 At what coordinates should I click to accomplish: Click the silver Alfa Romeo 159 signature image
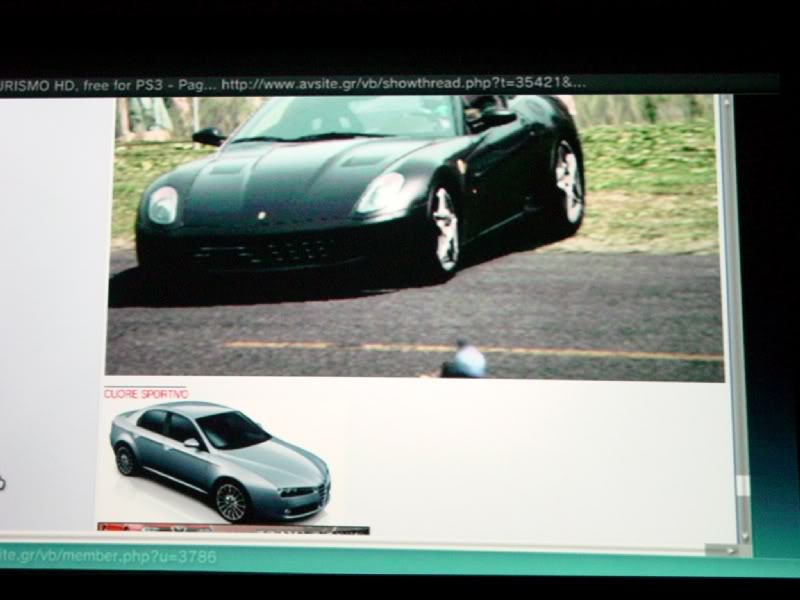pyautogui.click(x=219, y=462)
